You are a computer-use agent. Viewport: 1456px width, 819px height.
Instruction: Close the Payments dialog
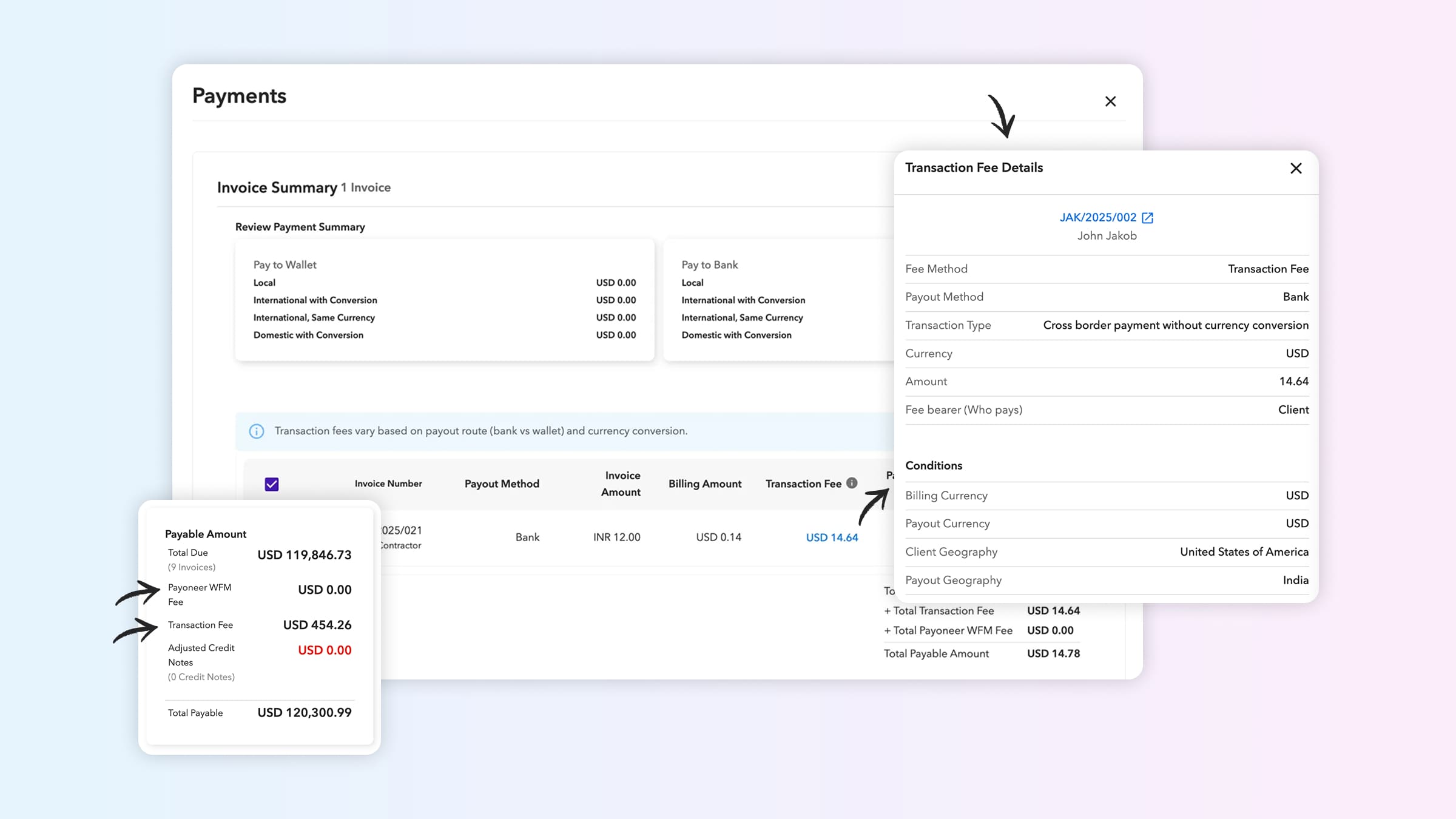(x=1110, y=101)
